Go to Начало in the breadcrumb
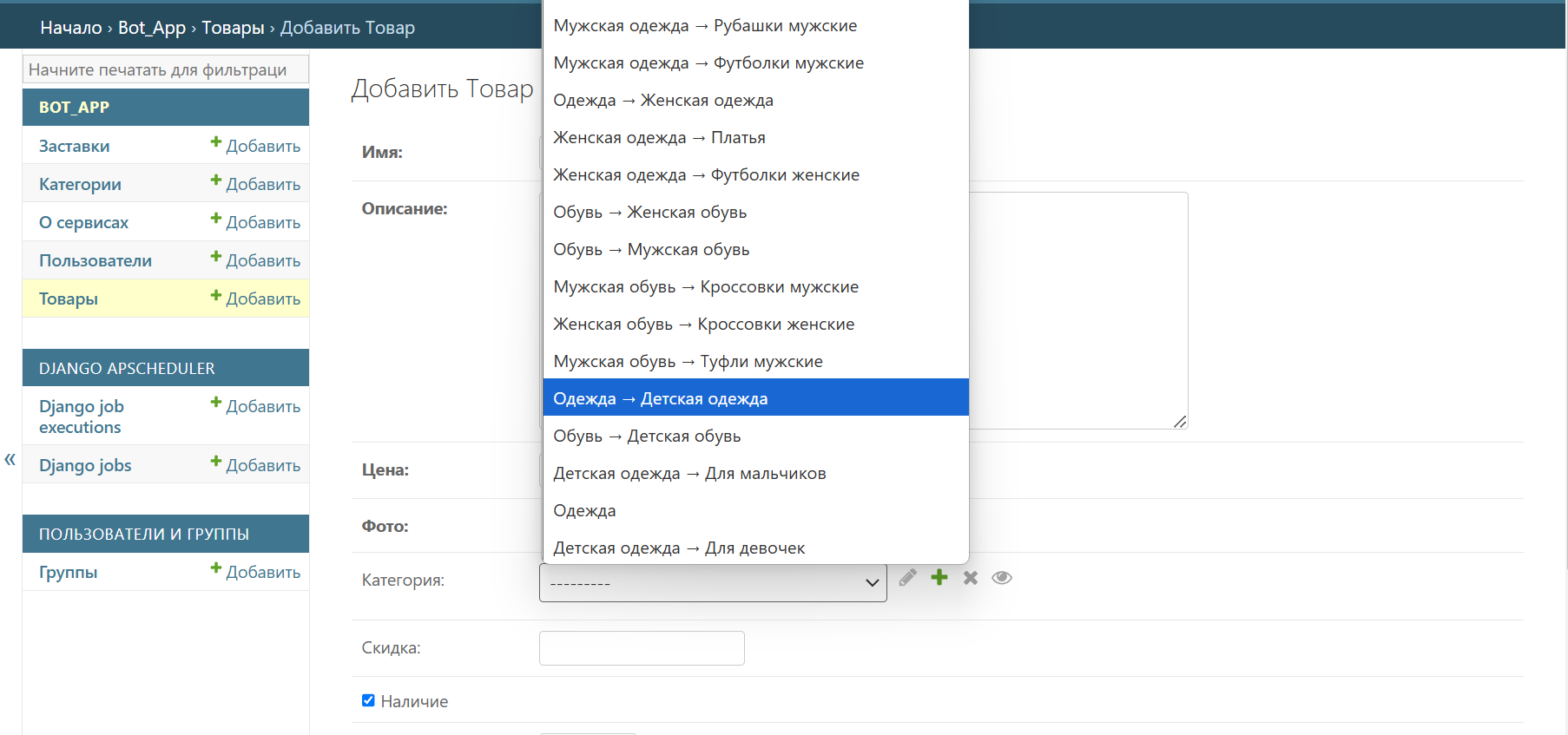 71,28
